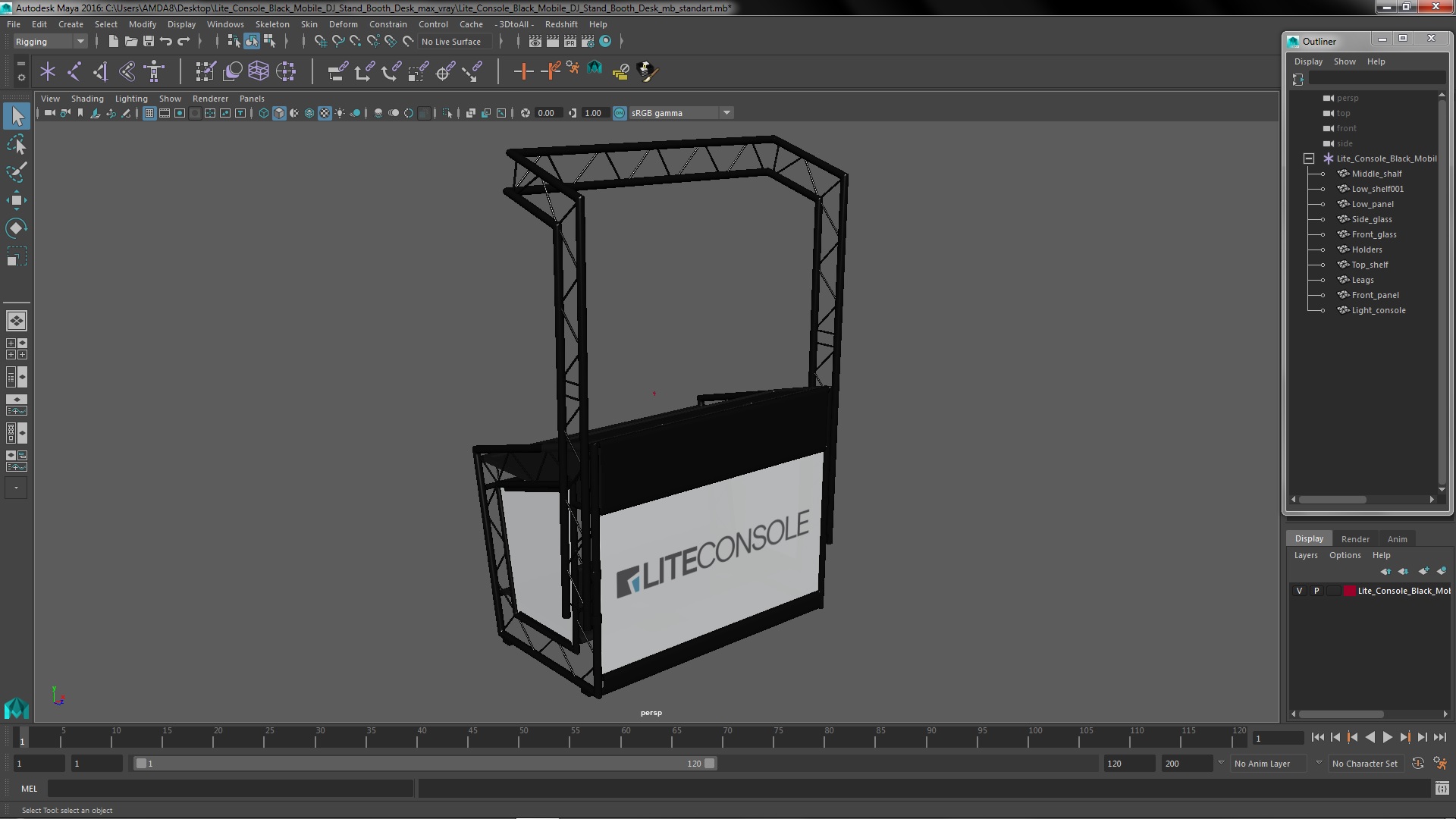Open the No Character Set dropdown
The height and width of the screenshot is (819, 1456).
point(1365,764)
